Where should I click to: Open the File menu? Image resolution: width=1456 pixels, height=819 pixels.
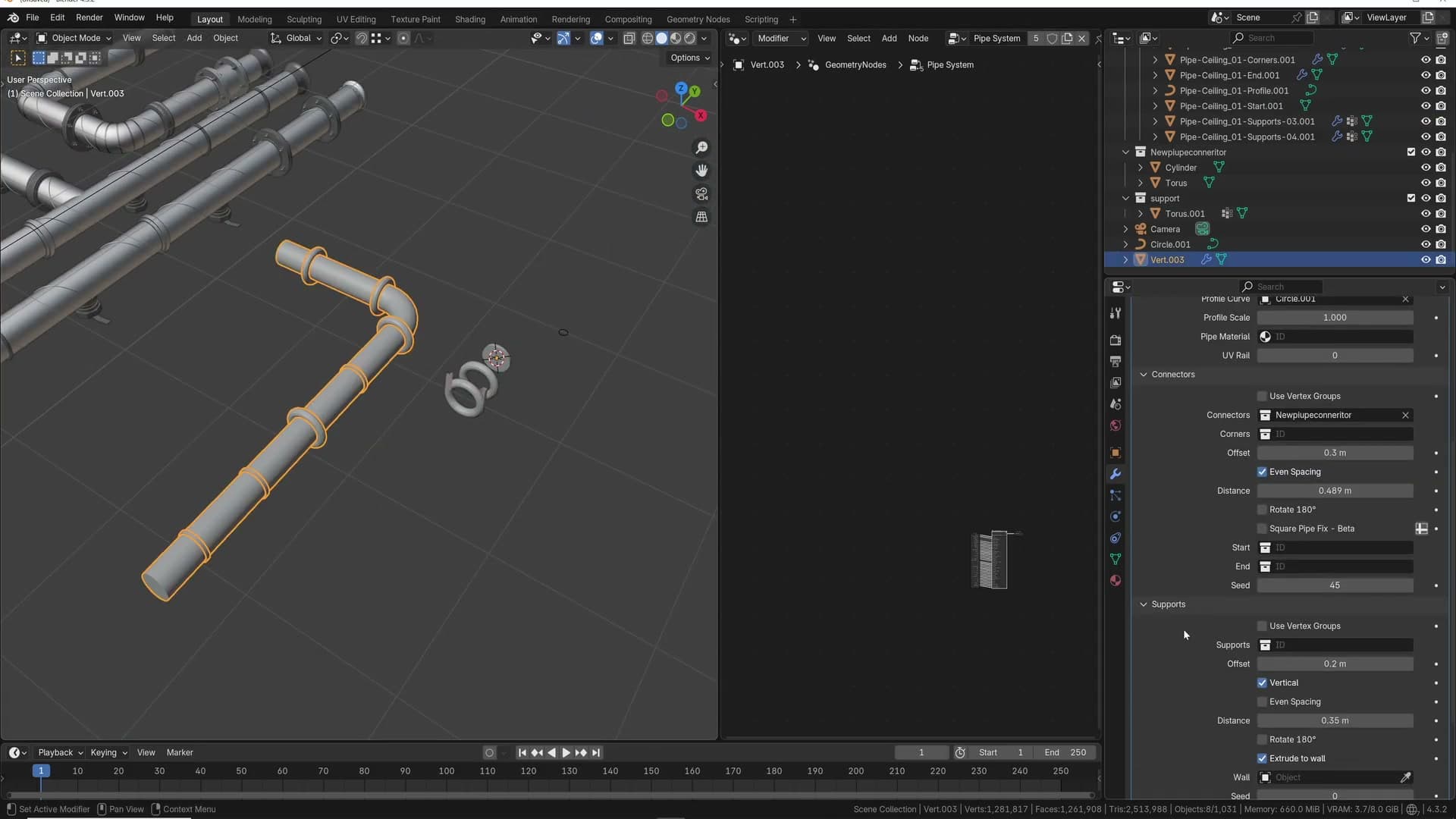point(32,17)
